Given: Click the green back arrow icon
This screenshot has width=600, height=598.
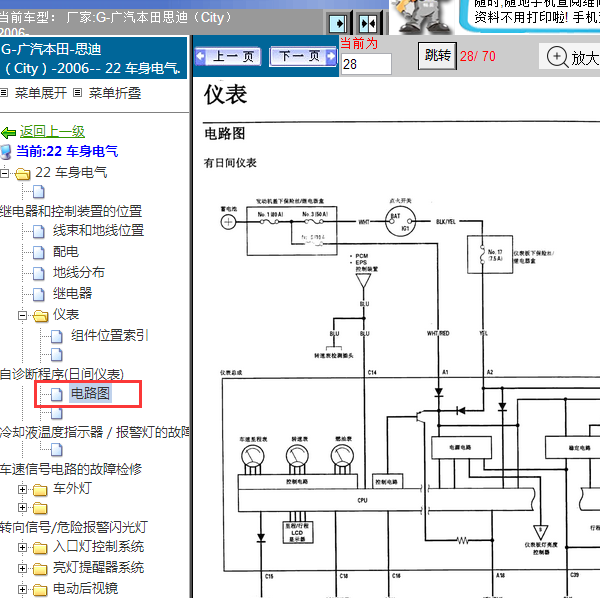Looking at the screenshot, I should point(8,133).
